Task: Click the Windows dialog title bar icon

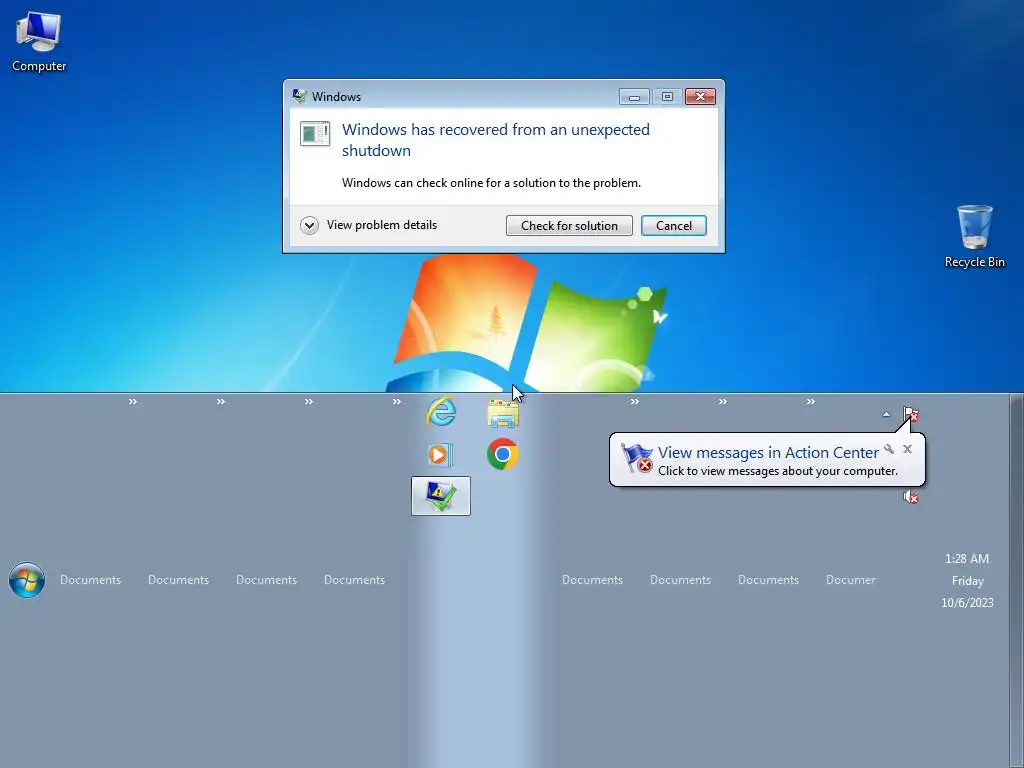Action: (x=299, y=96)
